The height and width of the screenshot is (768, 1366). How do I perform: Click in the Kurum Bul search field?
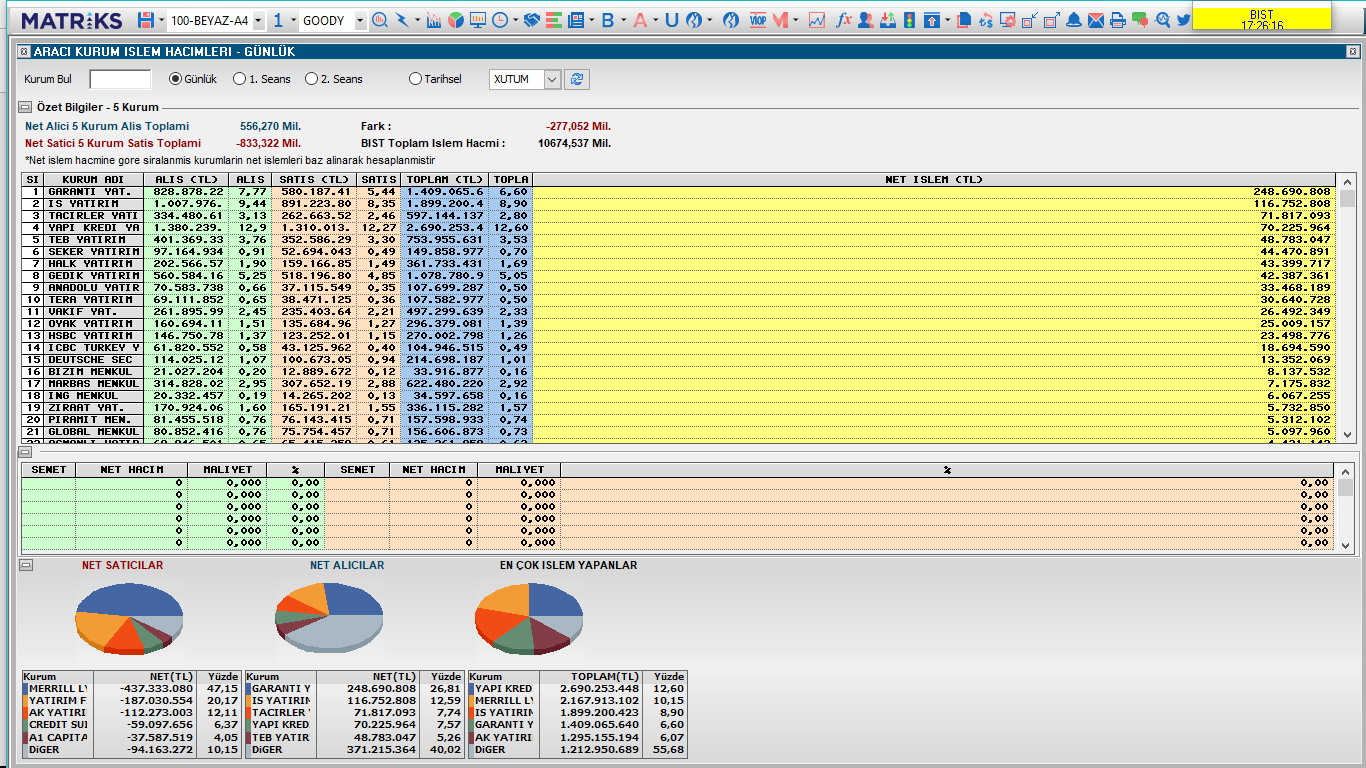pos(120,79)
